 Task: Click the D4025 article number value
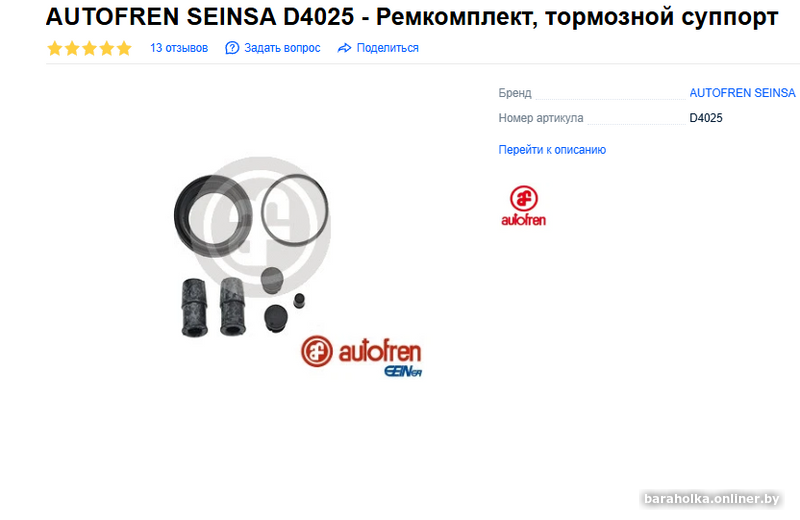706,118
